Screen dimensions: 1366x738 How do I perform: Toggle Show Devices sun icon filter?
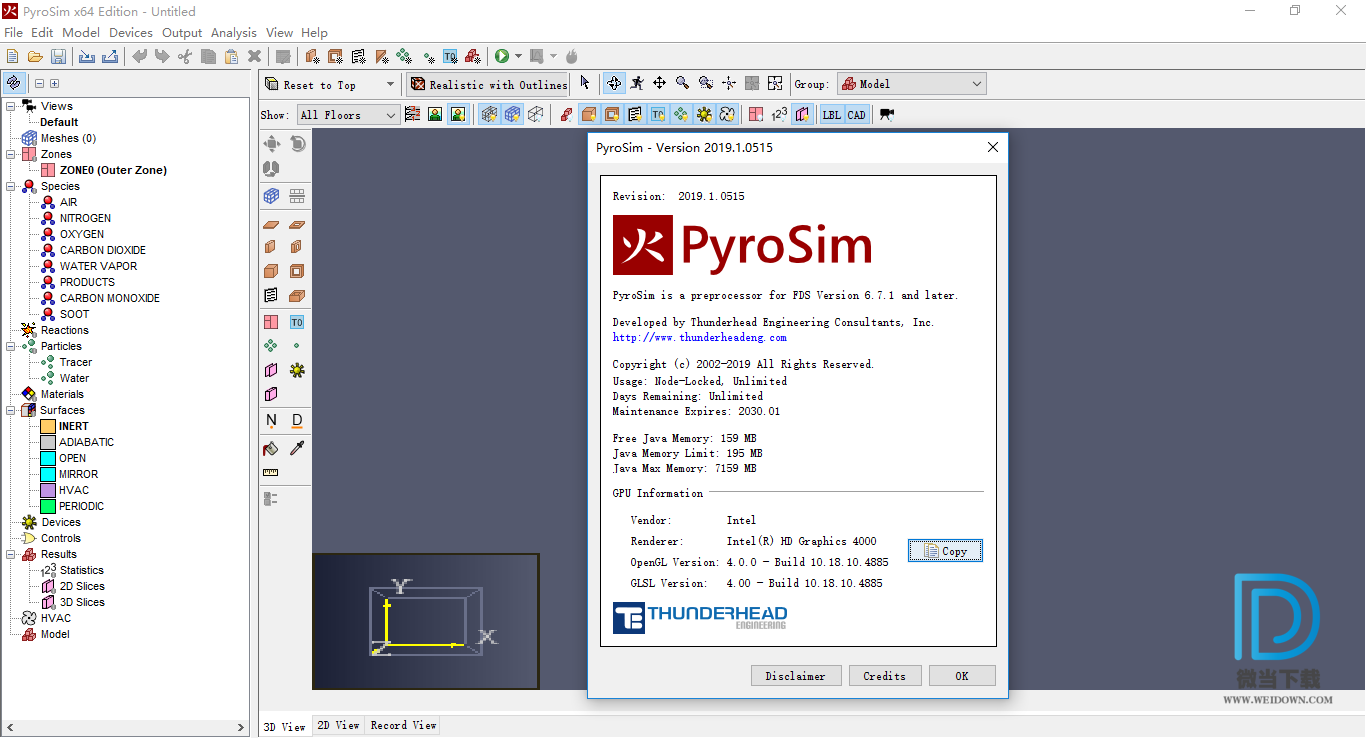[x=704, y=115]
